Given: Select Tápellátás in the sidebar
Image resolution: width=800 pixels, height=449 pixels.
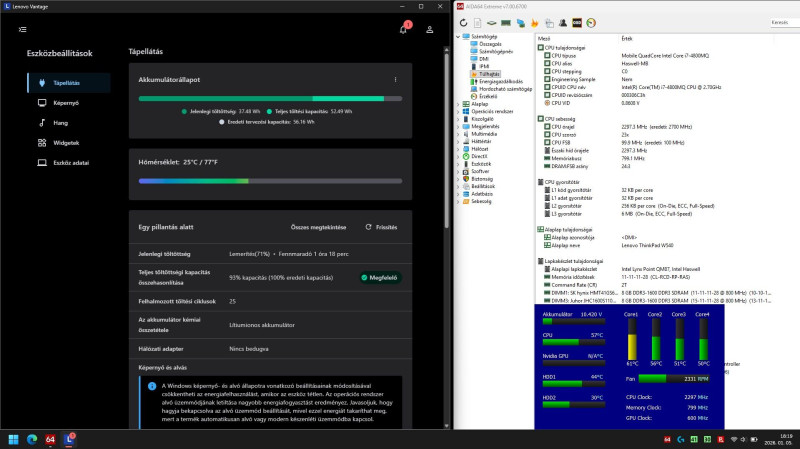Looking at the screenshot, I should click(69, 83).
